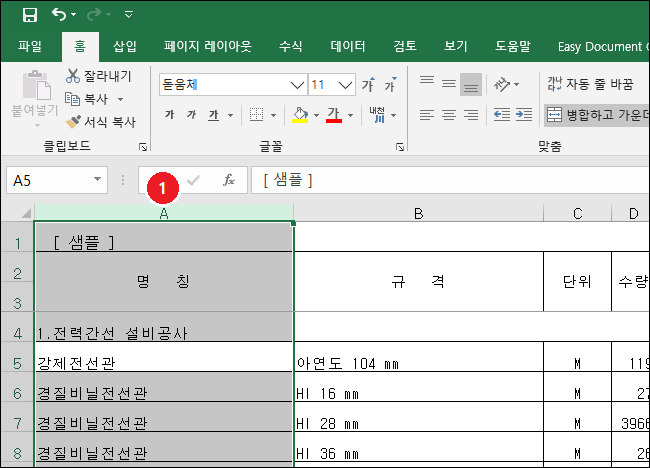Click the Insert Function fx icon

pos(228,180)
